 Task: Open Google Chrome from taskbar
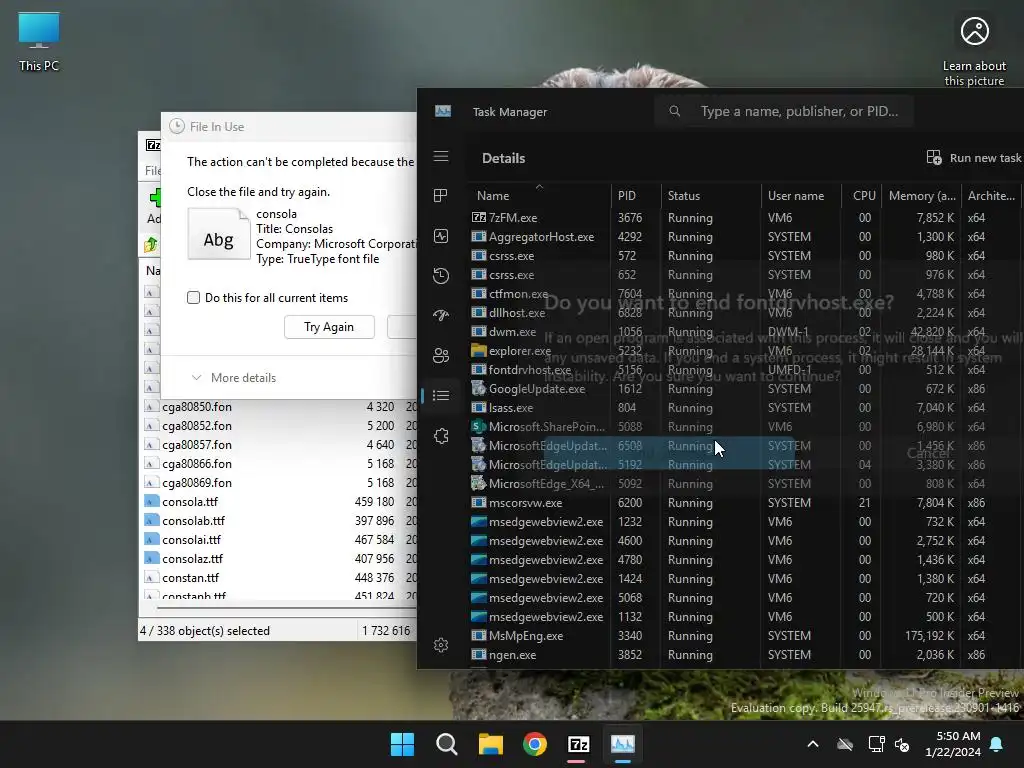(535, 744)
